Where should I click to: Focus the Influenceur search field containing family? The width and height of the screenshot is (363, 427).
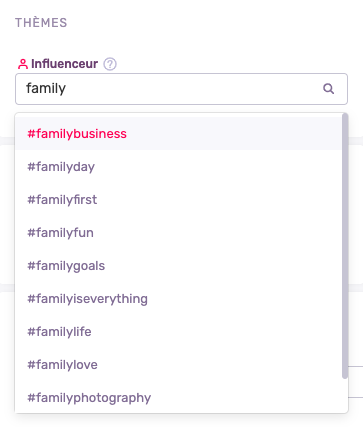(181, 89)
